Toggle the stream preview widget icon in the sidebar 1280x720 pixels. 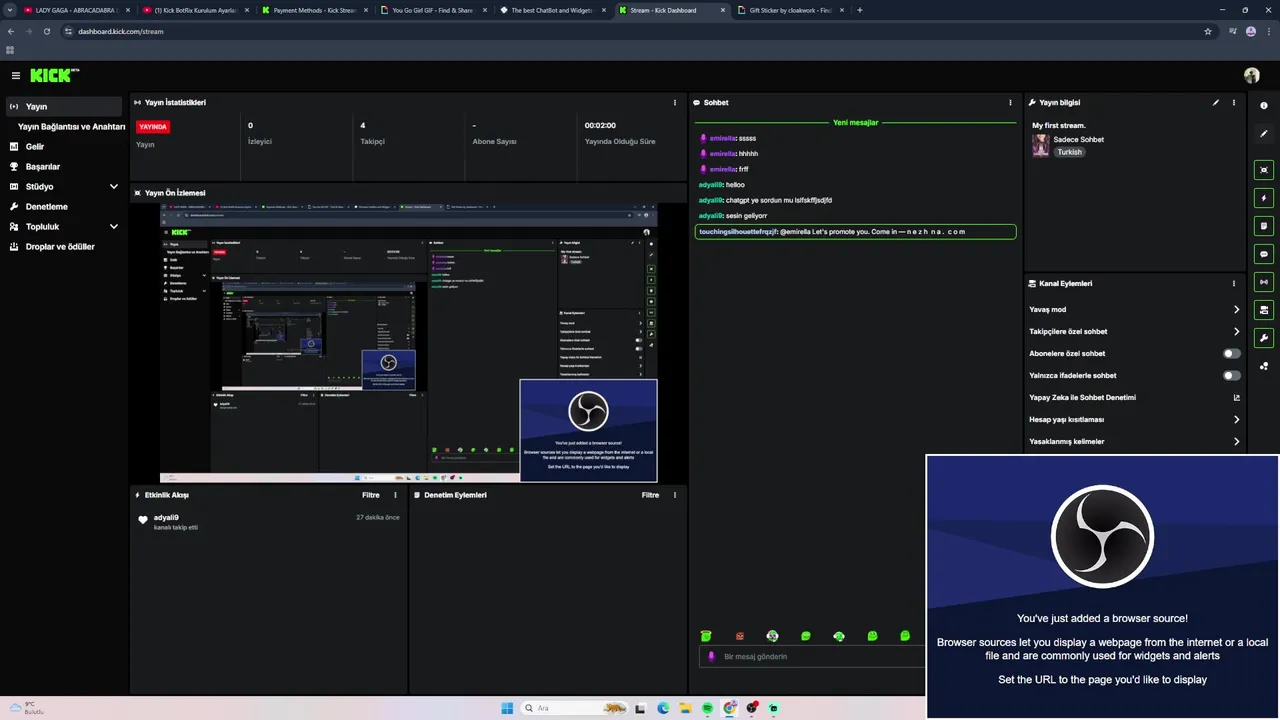click(x=1264, y=170)
